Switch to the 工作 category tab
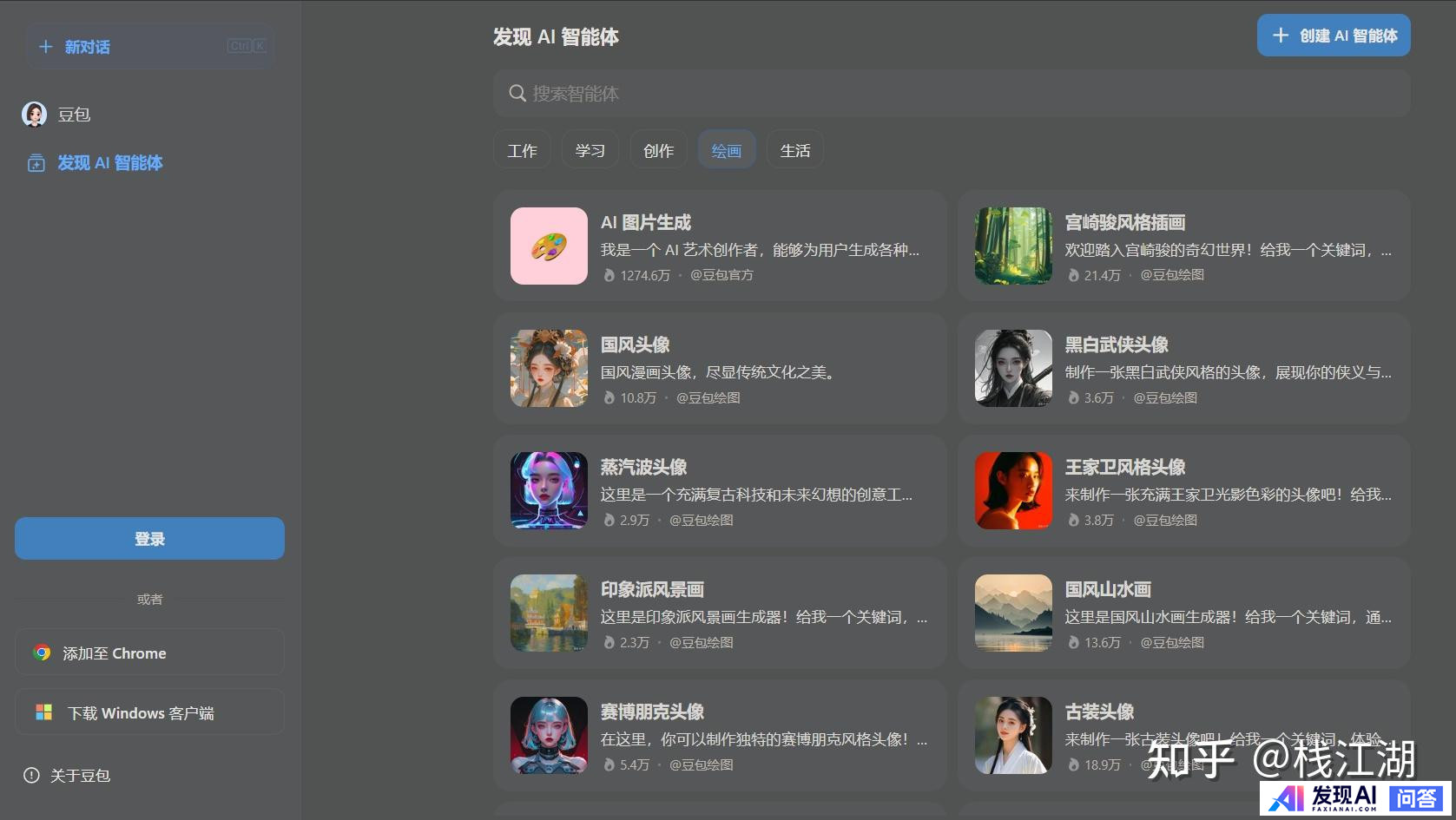The height and width of the screenshot is (820, 1456). 522,150
